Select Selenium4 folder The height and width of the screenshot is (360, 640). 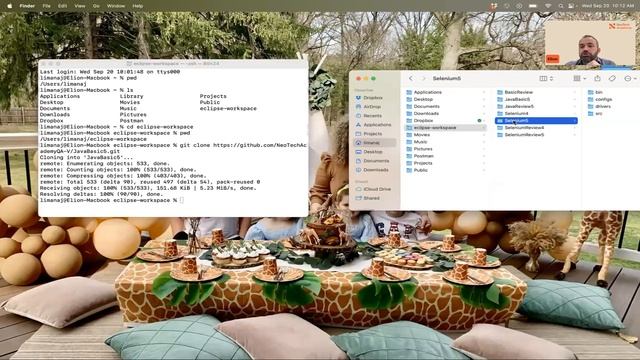(x=536, y=113)
